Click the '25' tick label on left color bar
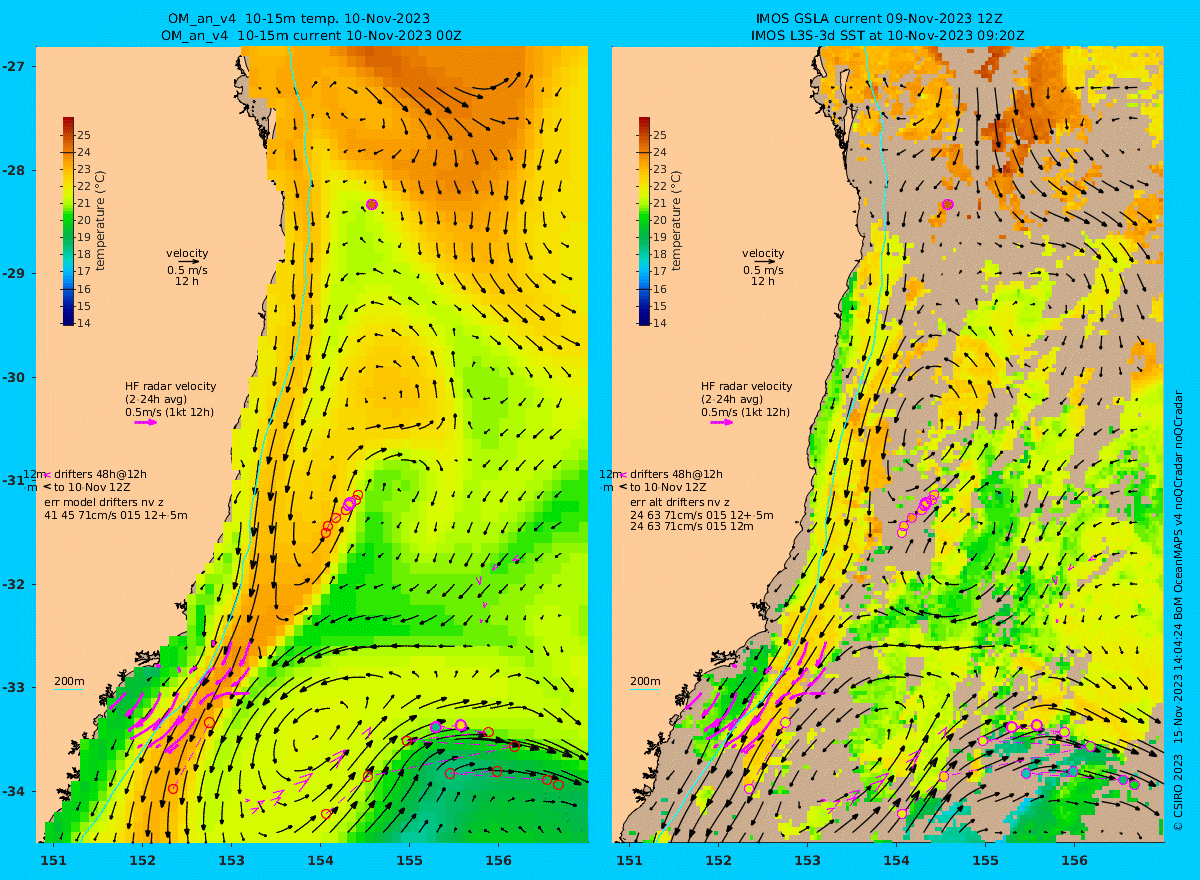Image resolution: width=1200 pixels, height=880 pixels. [85, 135]
